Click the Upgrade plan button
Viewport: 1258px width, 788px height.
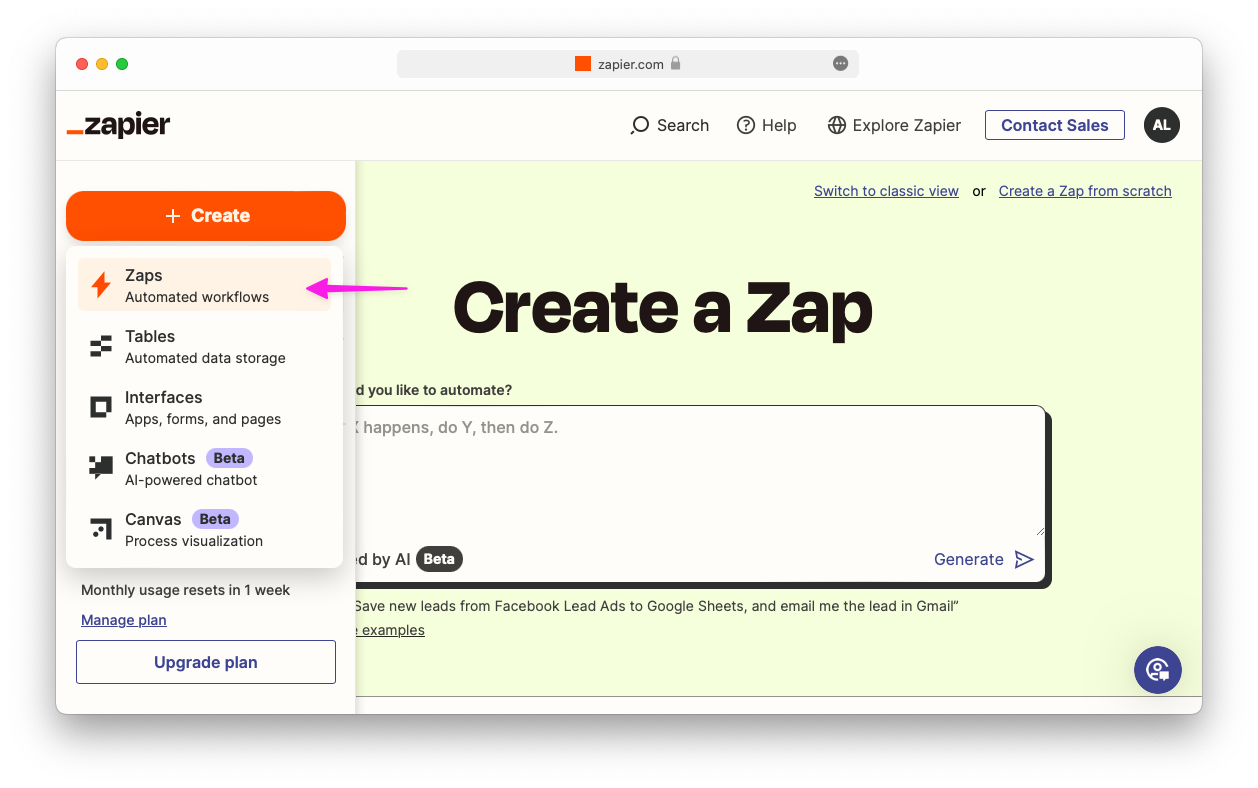[x=206, y=662]
